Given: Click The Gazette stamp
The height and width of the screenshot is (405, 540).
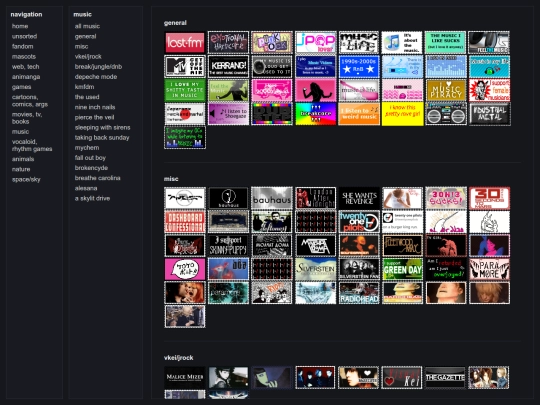Looking at the screenshot, I should [x=445, y=377].
